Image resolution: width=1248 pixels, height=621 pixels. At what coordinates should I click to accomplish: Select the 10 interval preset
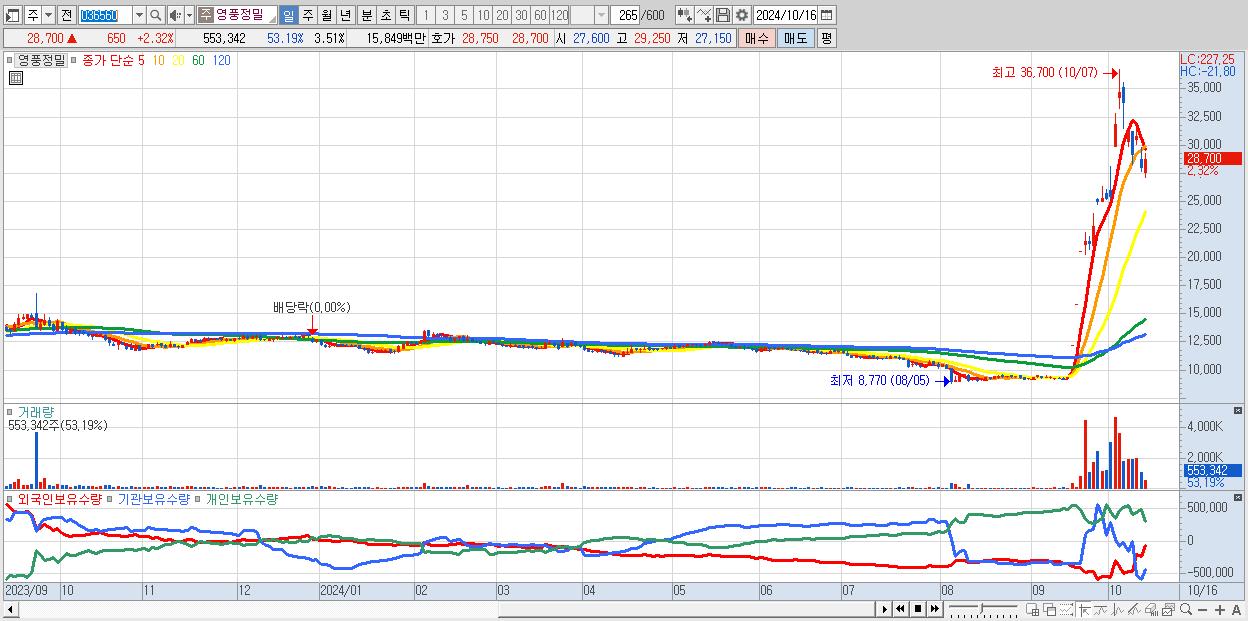pyautogui.click(x=483, y=15)
